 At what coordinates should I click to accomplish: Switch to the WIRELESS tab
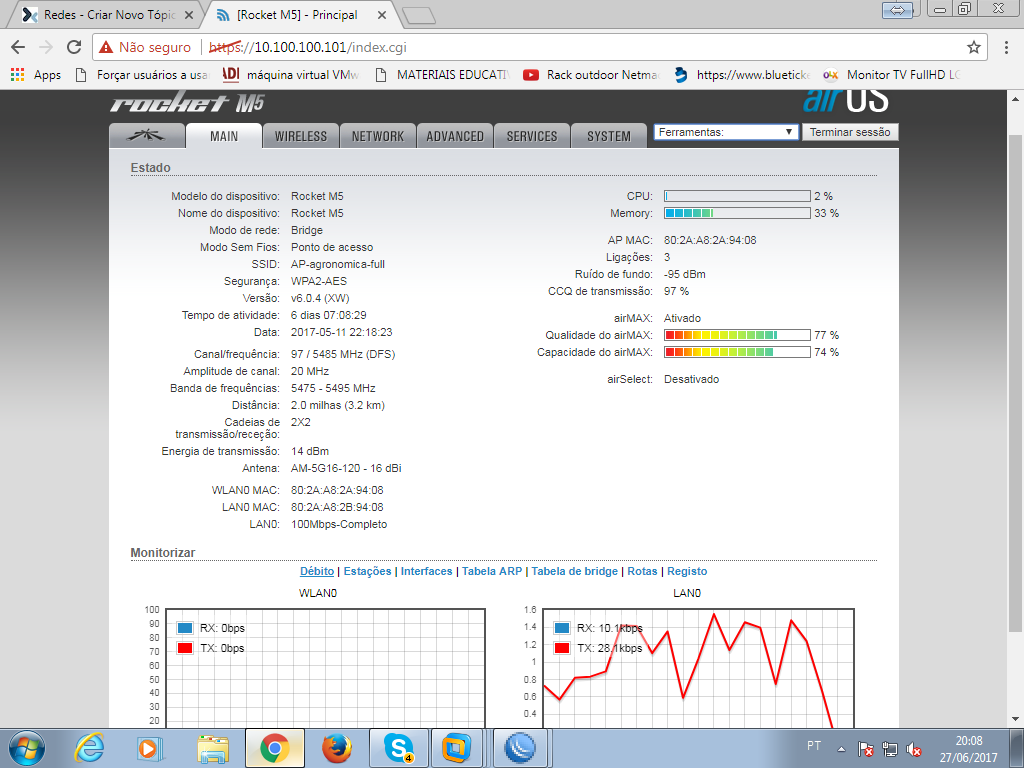click(300, 136)
